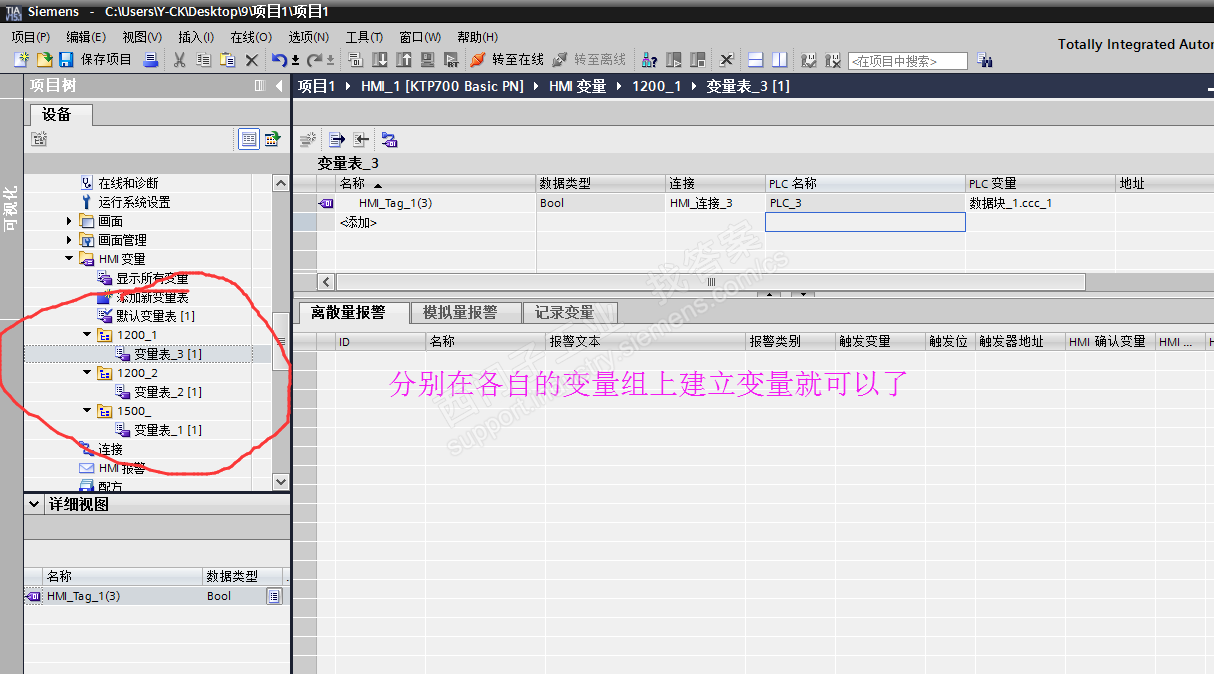Image resolution: width=1214 pixels, height=674 pixels.
Task: Click the Print icon in toolbar
Action: coord(150,60)
